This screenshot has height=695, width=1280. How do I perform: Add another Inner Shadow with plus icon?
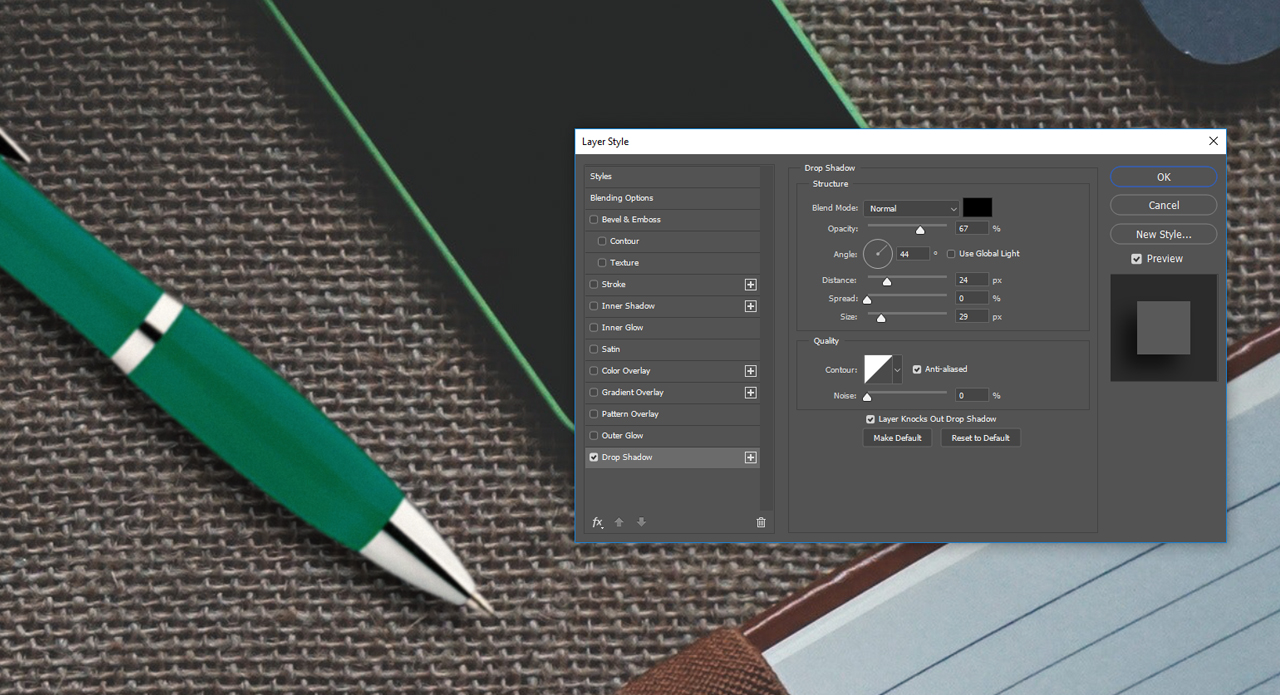[750, 306]
